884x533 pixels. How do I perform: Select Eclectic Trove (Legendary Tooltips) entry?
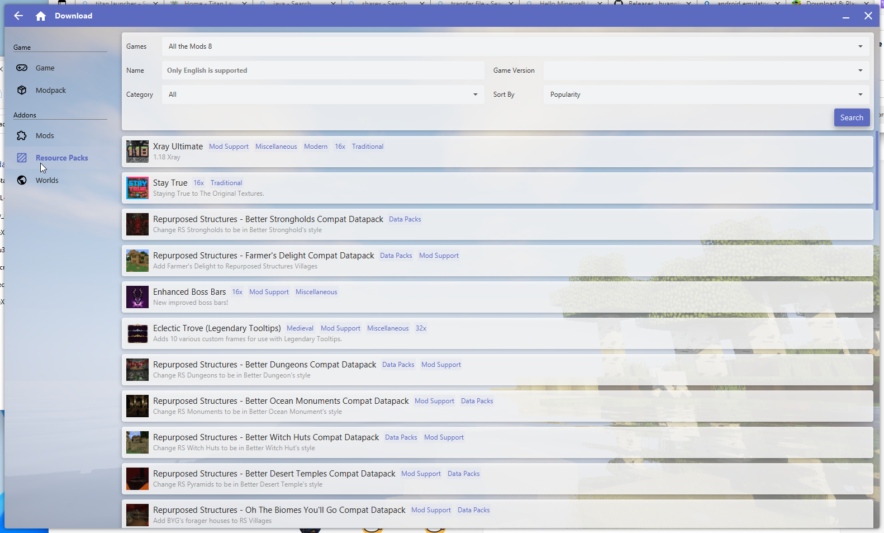tap(216, 328)
